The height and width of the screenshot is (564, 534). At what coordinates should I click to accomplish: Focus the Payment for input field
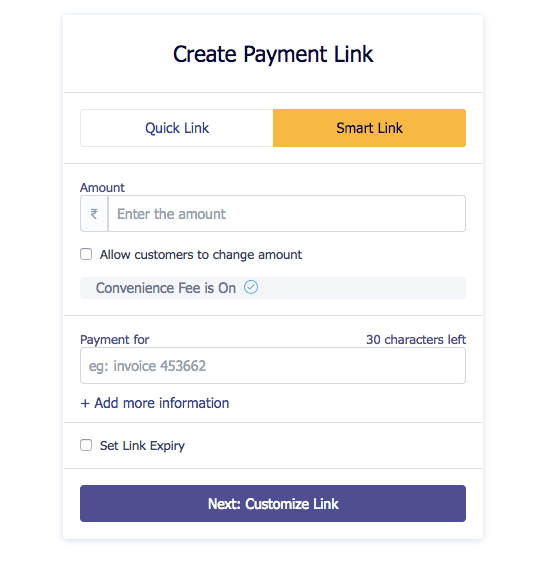coord(273,365)
